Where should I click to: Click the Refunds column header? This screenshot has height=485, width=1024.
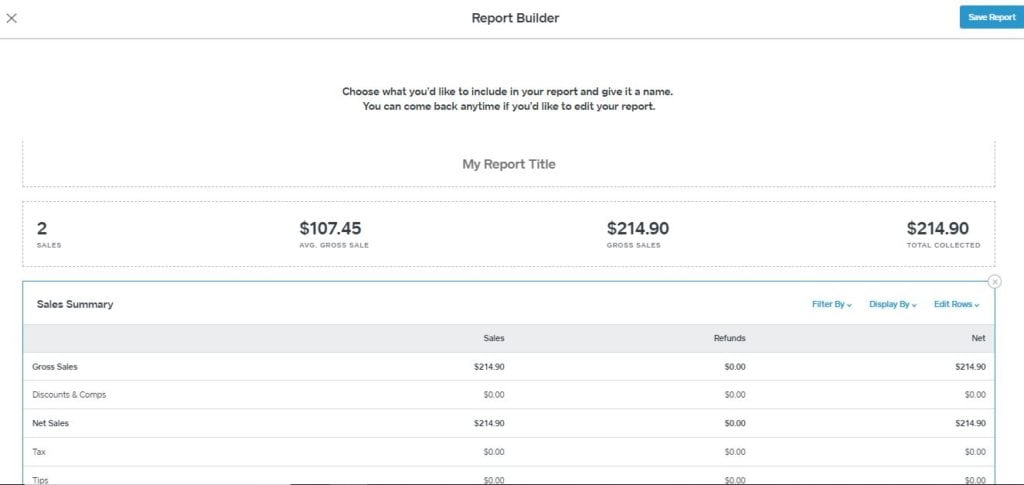(x=729, y=338)
